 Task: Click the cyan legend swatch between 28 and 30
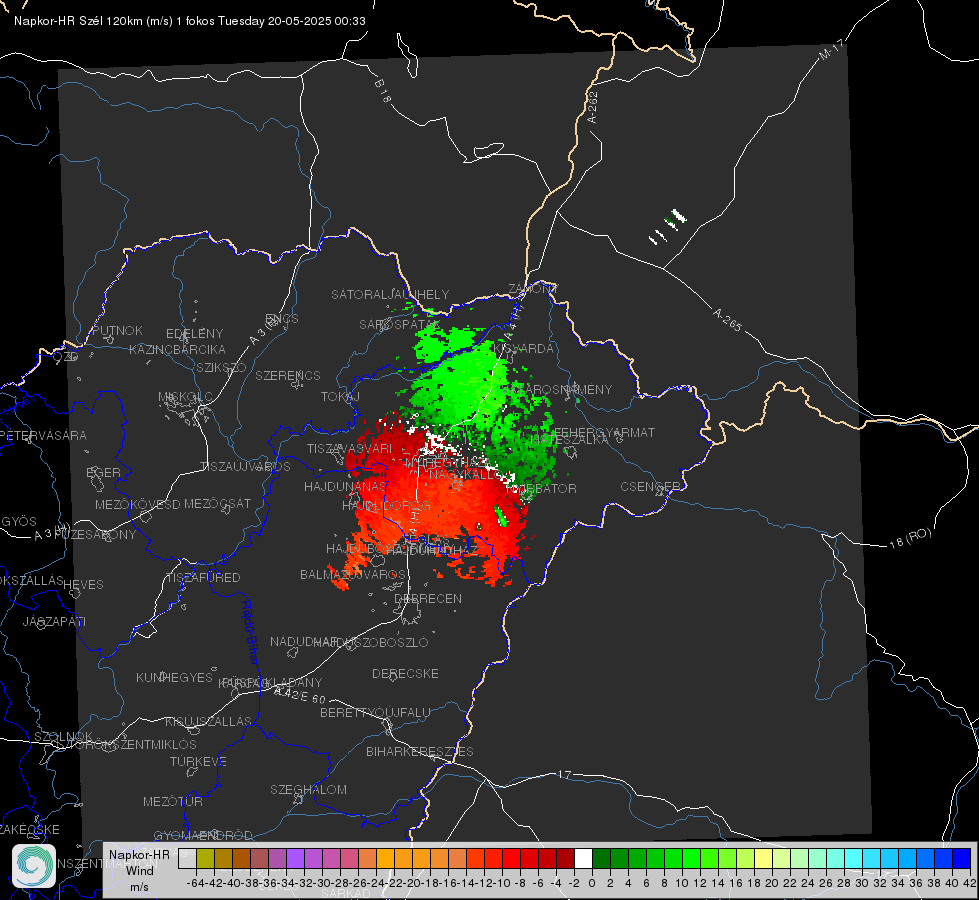pos(854,858)
